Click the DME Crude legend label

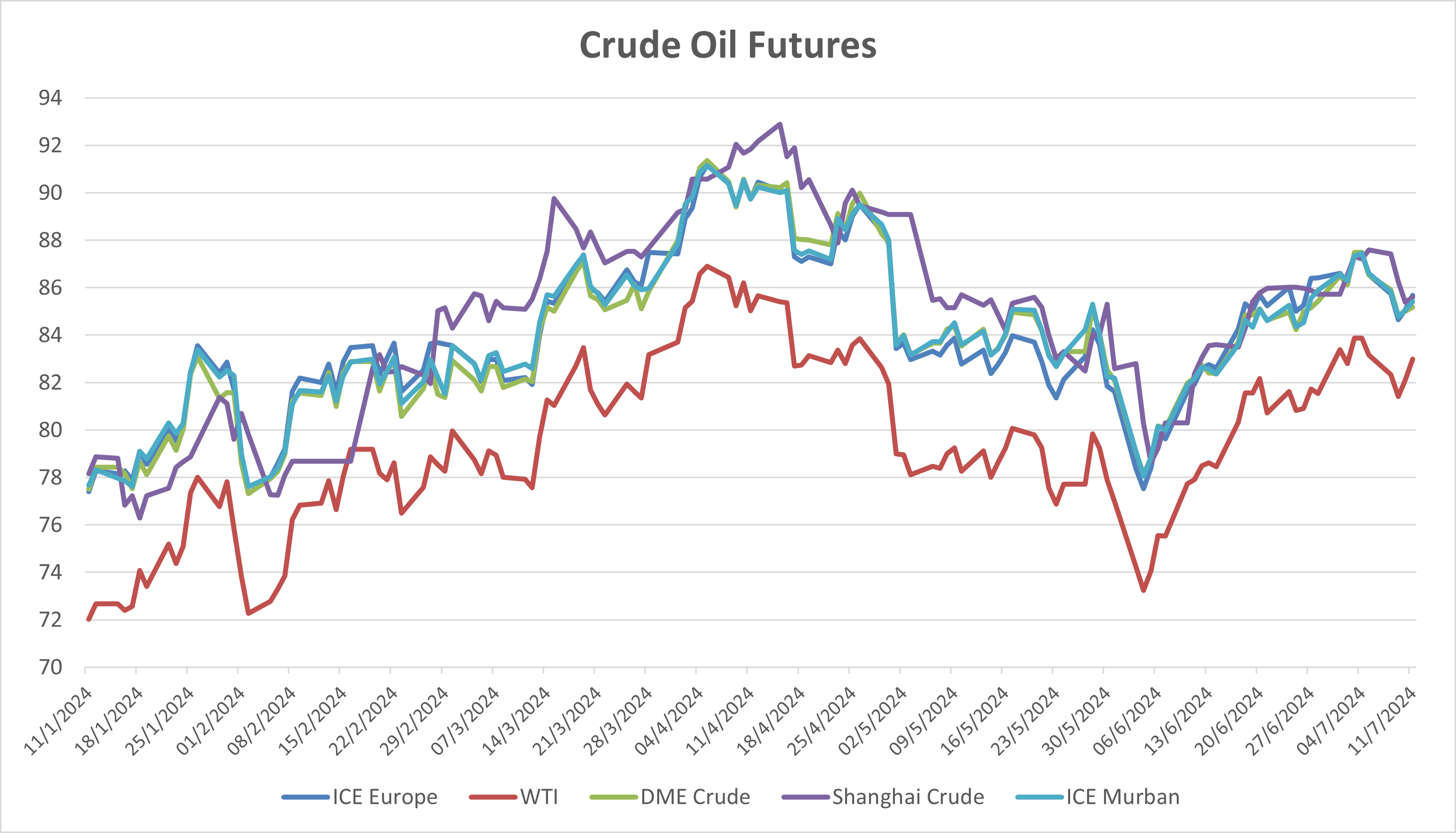tap(695, 797)
